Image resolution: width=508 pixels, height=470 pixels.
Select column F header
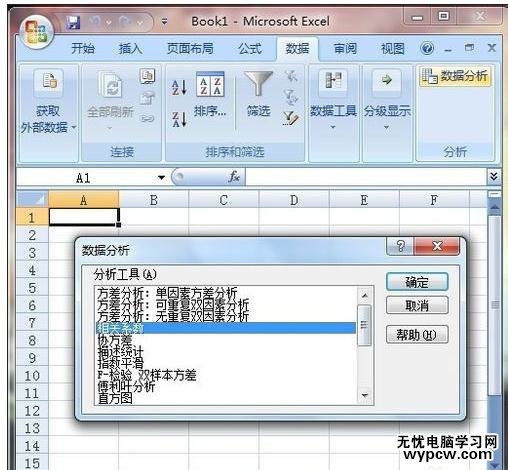[x=434, y=200]
